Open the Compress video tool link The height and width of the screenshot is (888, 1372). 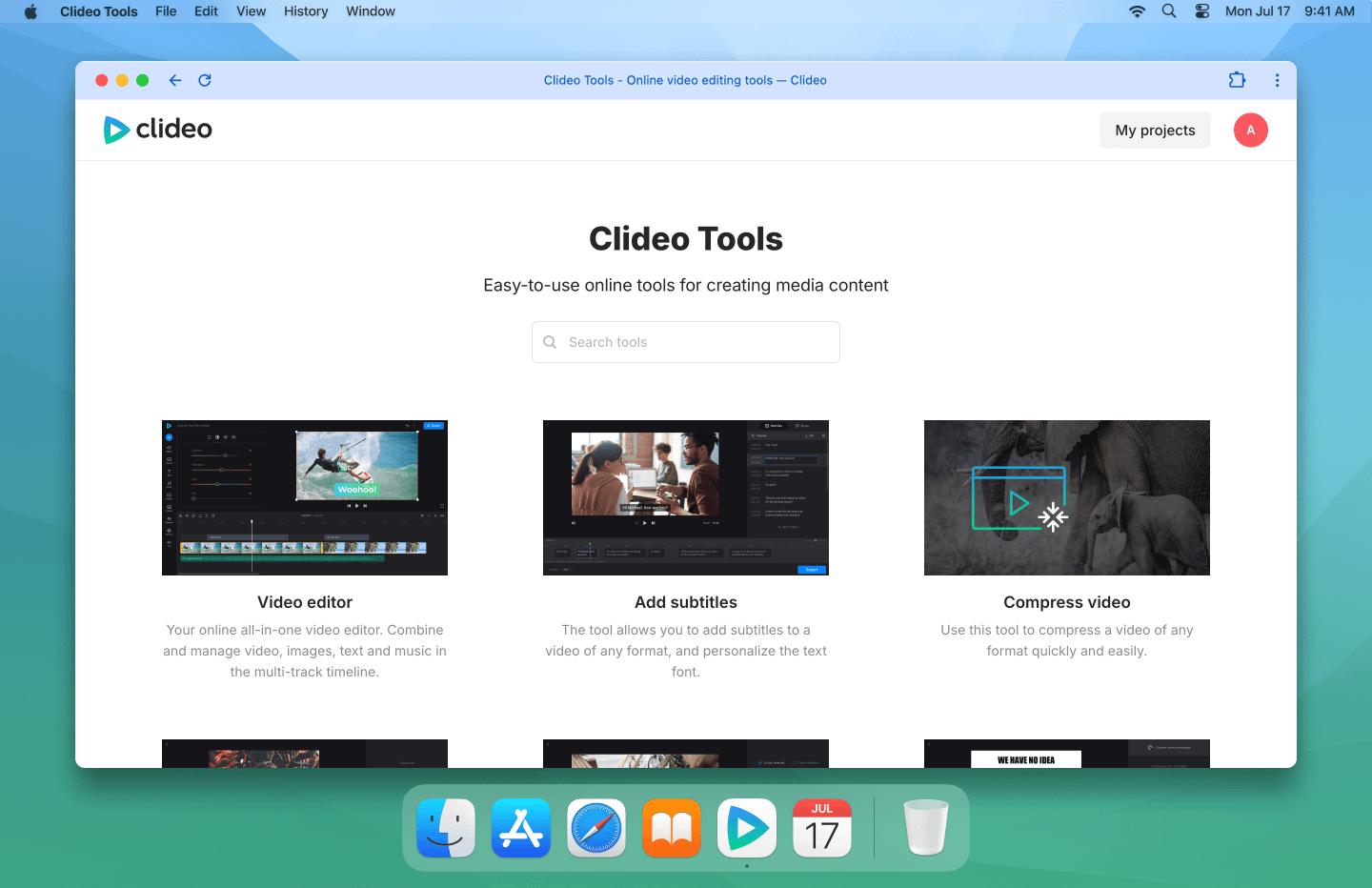(1067, 602)
